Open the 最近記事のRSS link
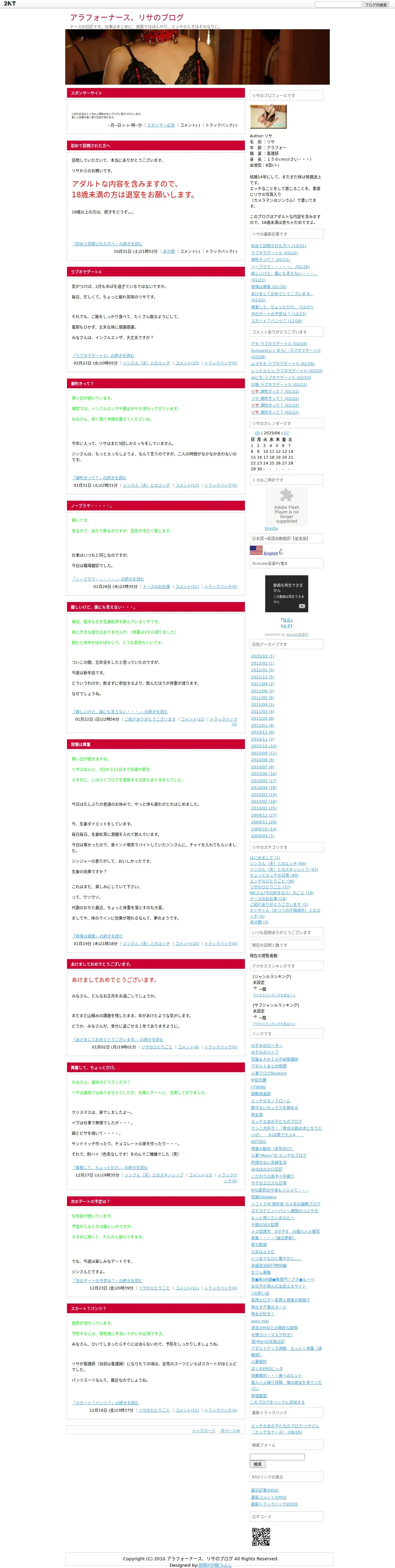This screenshot has height=1568, width=395. [265, 1490]
